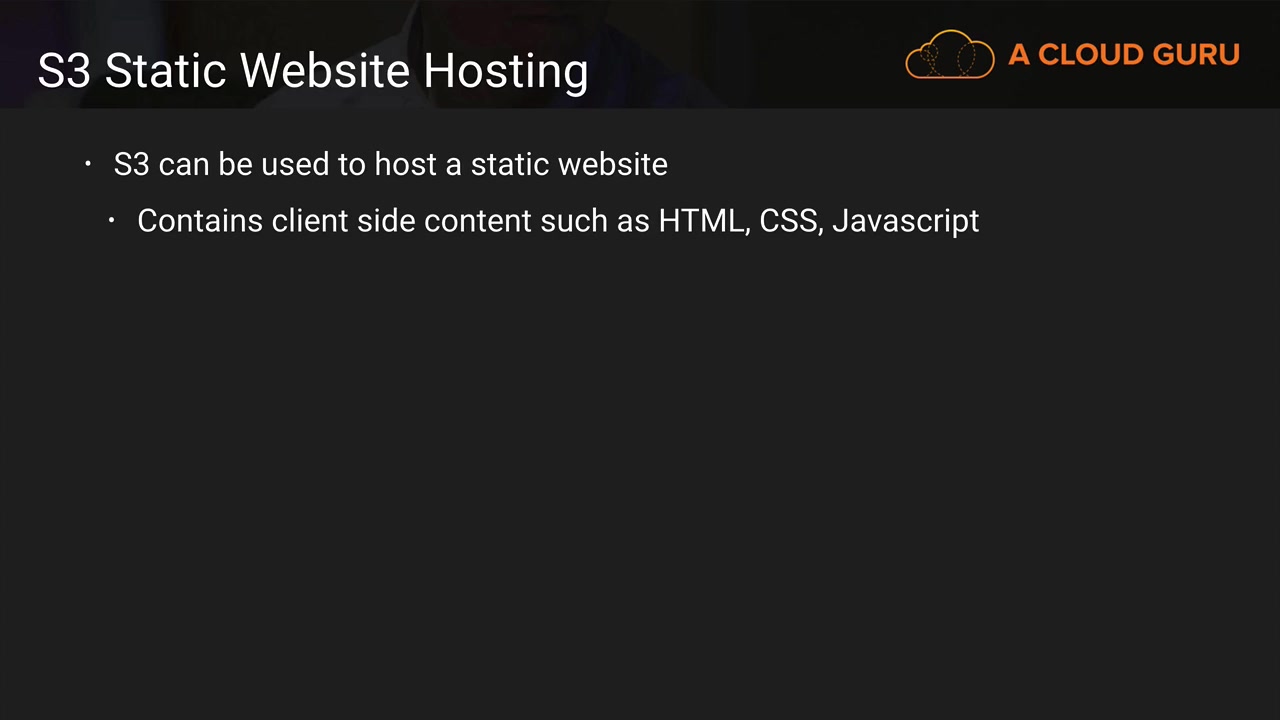Viewport: 1280px width, 720px height.
Task: Click the sub-bullet dot before 'Contains client side'
Action: click(x=112, y=219)
